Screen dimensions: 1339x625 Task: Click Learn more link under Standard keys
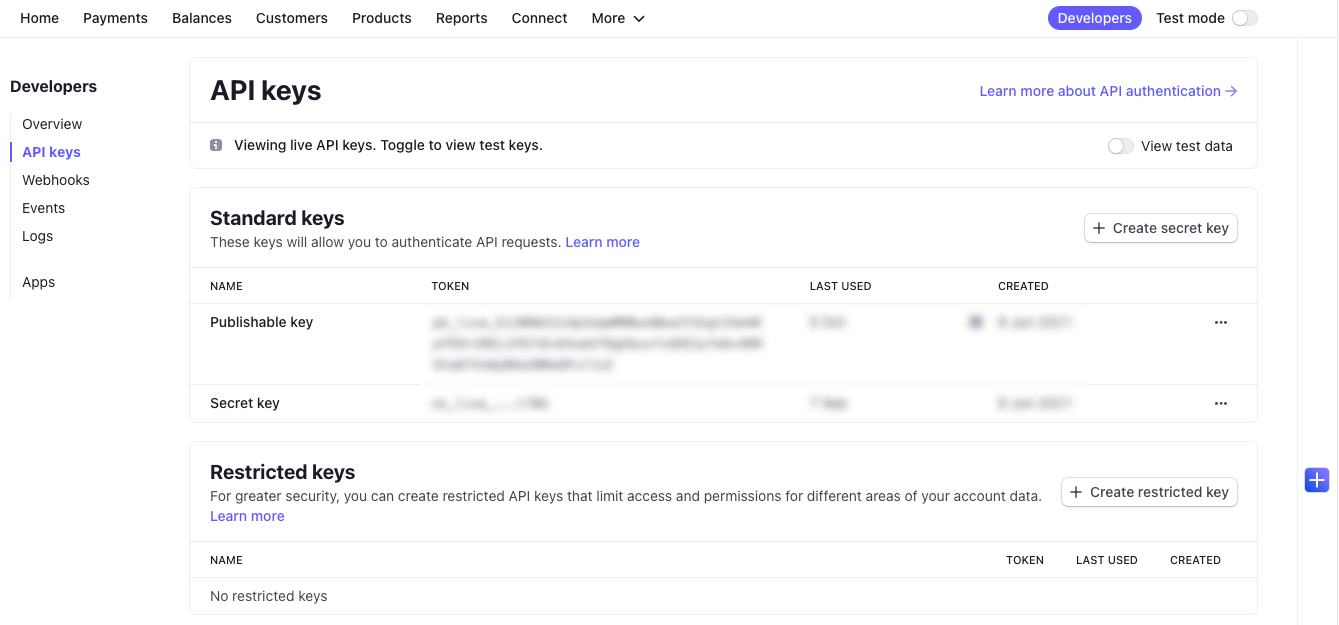point(602,242)
